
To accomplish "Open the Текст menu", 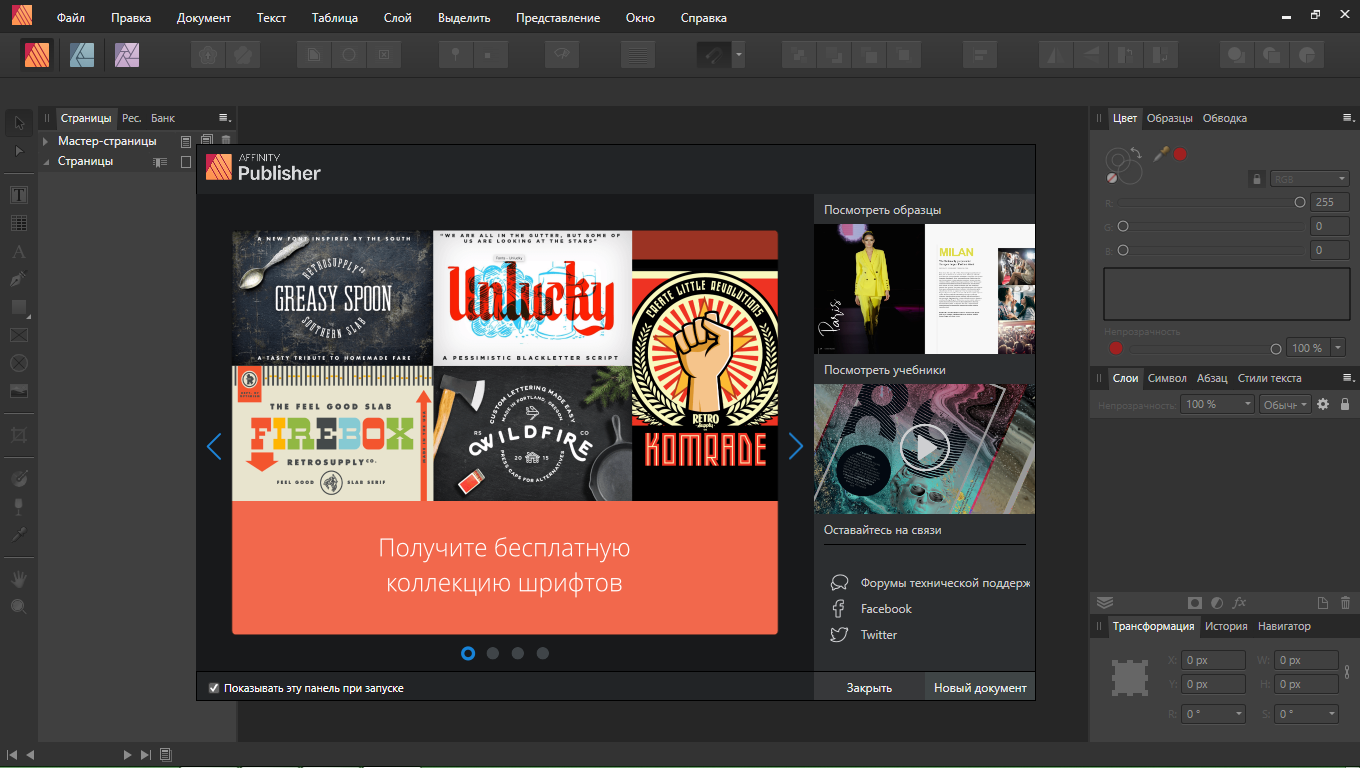I will [x=271, y=18].
